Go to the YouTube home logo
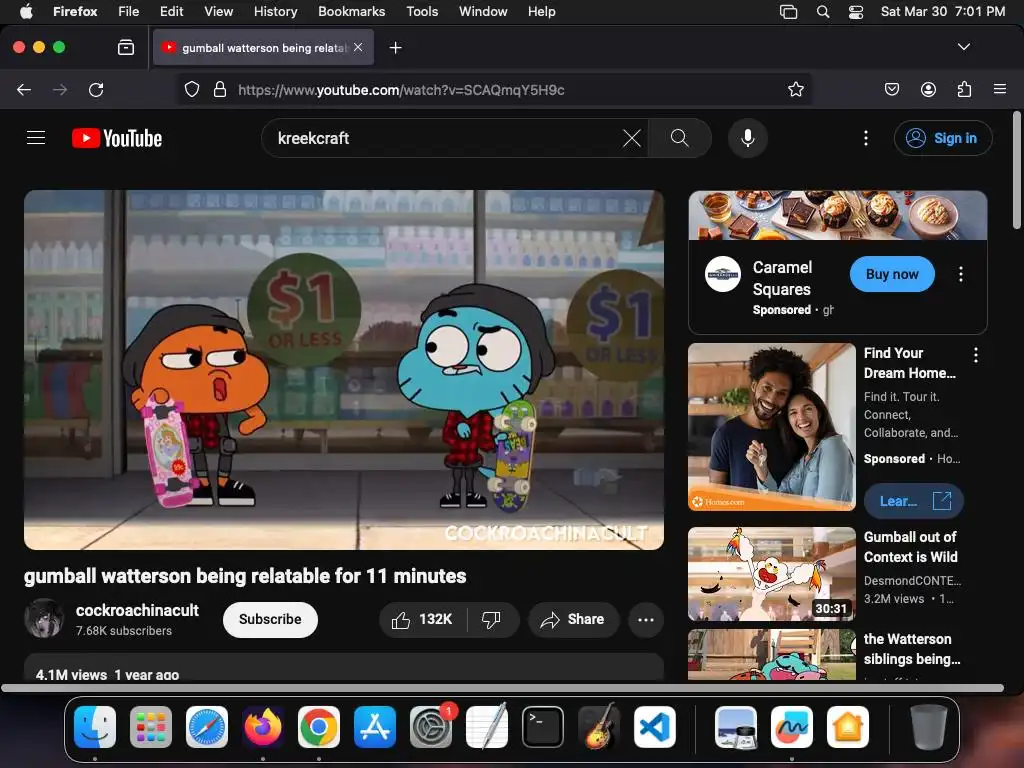 point(117,138)
